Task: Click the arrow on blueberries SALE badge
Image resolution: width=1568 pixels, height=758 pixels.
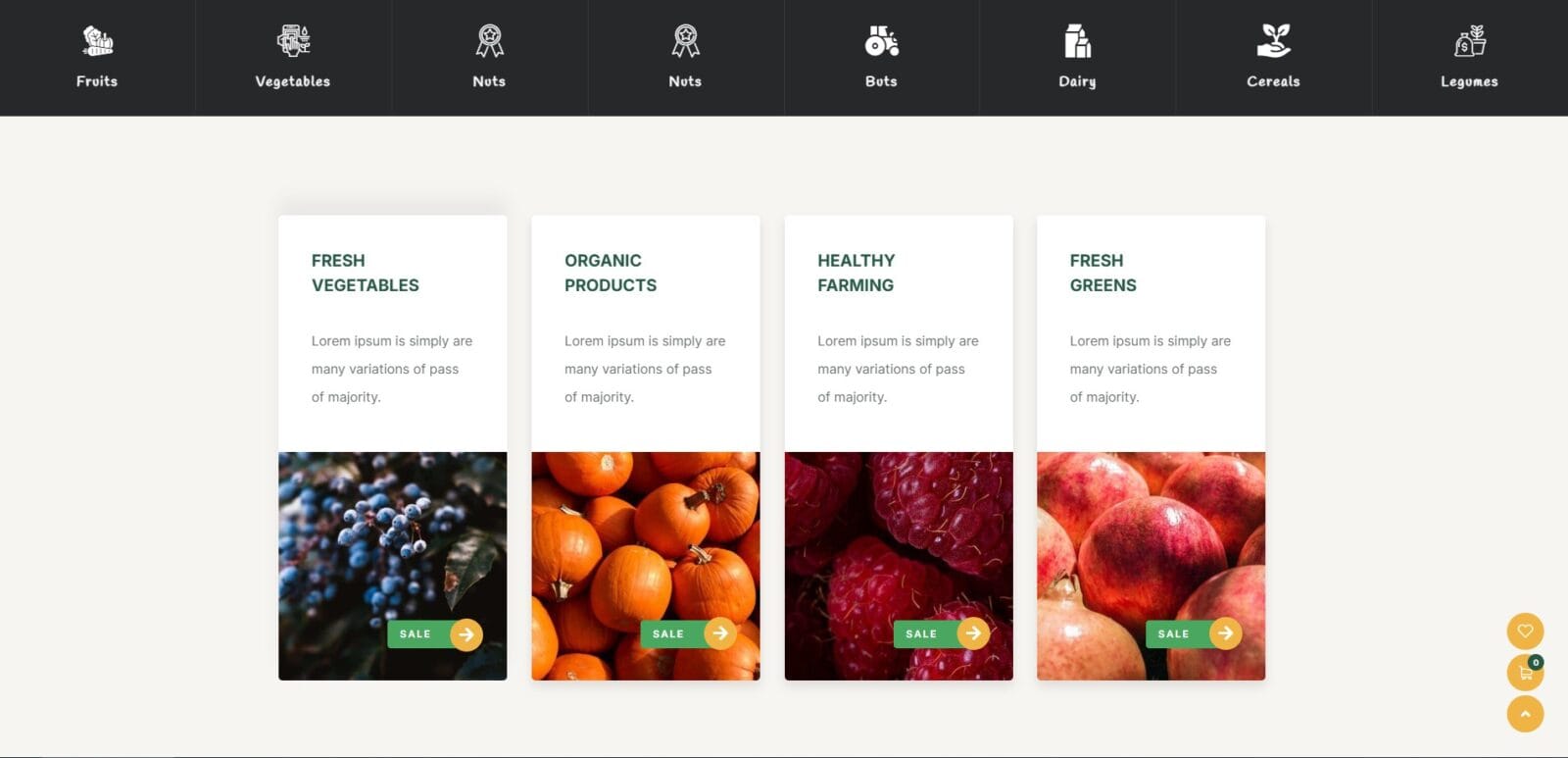Action: 466,634
